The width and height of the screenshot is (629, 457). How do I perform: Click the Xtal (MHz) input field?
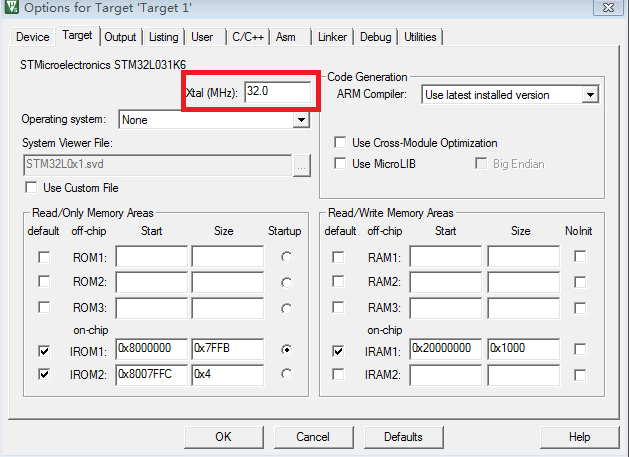click(278, 92)
